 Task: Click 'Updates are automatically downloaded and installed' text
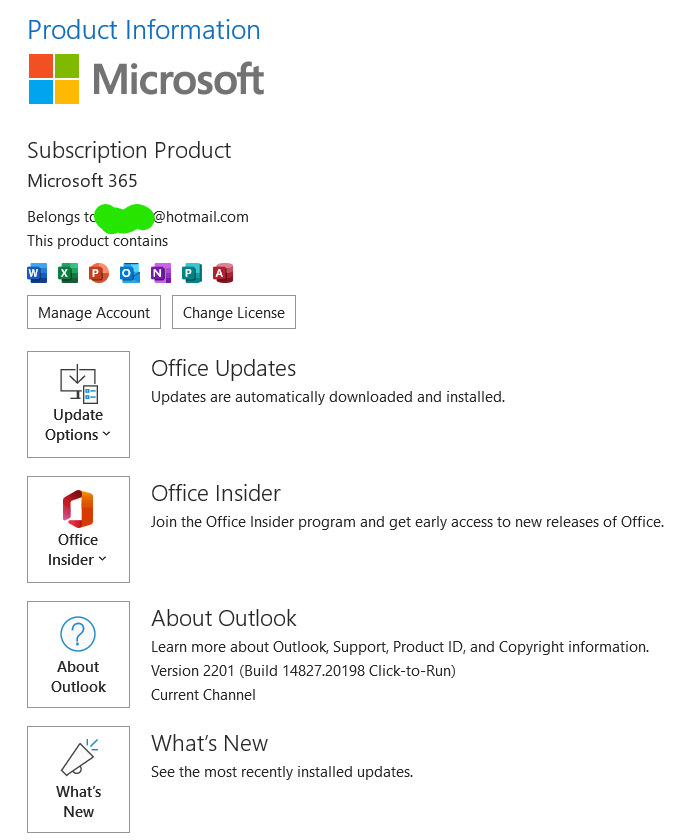(x=328, y=397)
